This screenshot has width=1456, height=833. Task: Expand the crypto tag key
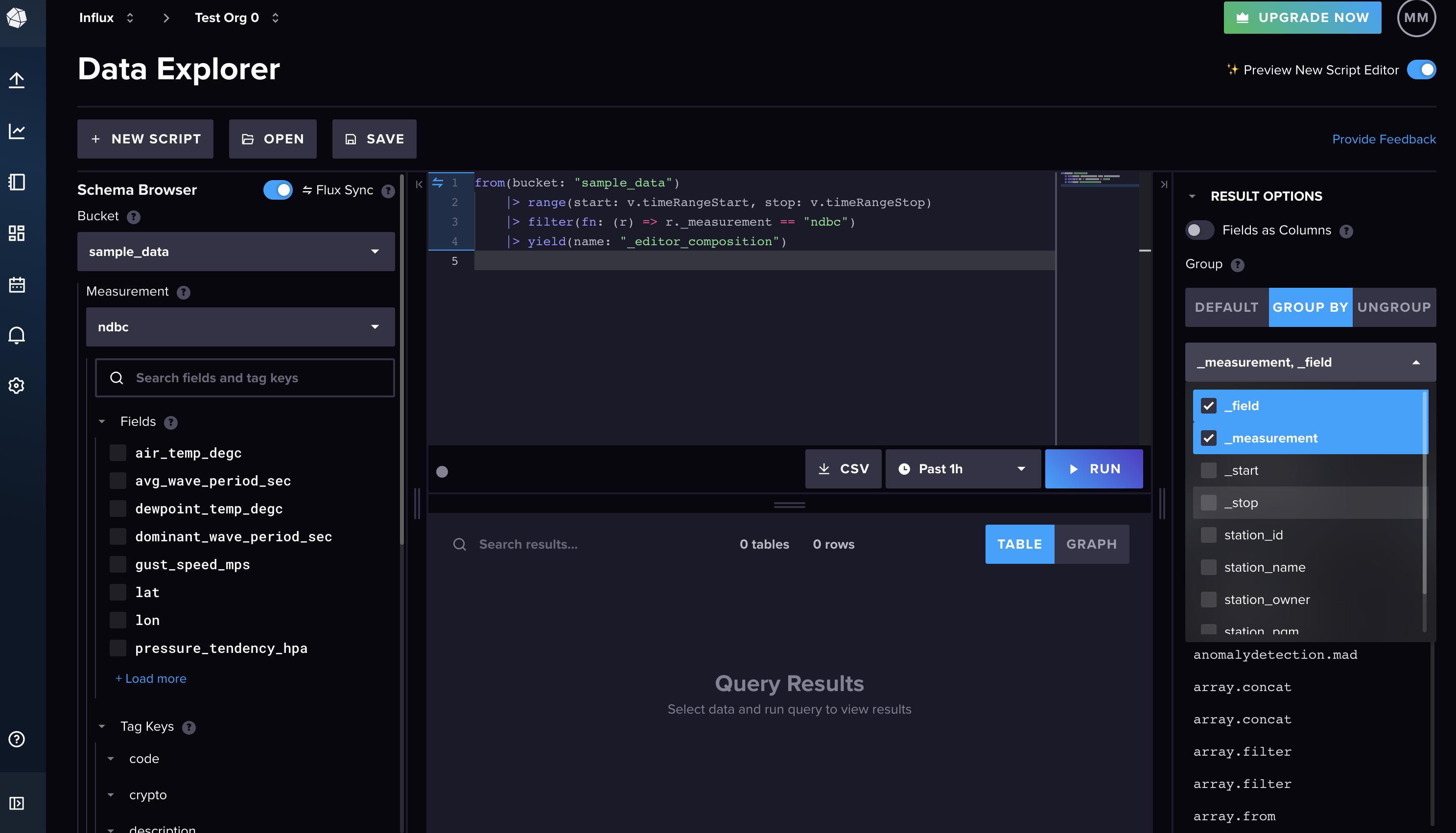click(111, 794)
